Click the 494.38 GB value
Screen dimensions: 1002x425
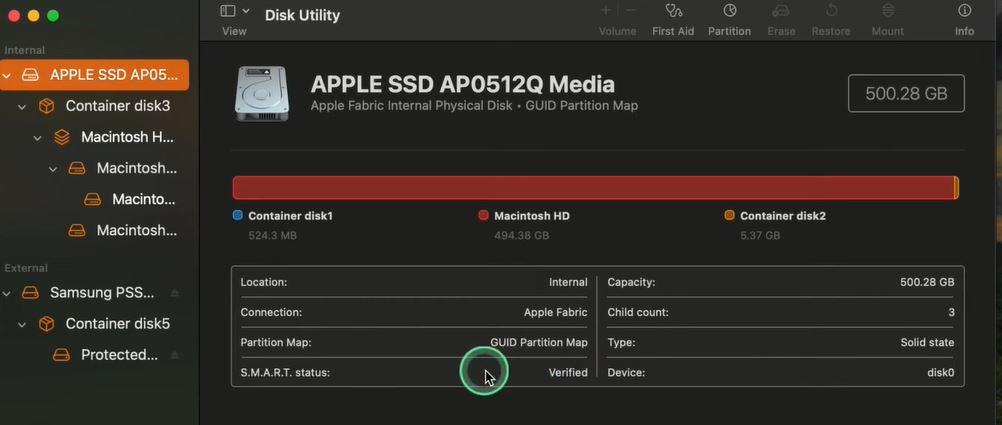(x=521, y=236)
